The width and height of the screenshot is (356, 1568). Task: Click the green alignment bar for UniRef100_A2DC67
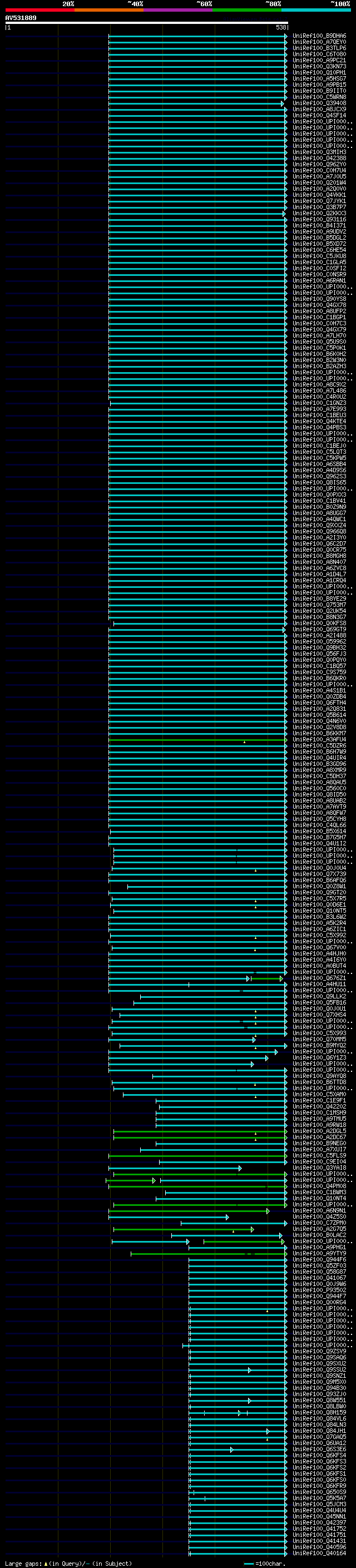tap(200, 1137)
